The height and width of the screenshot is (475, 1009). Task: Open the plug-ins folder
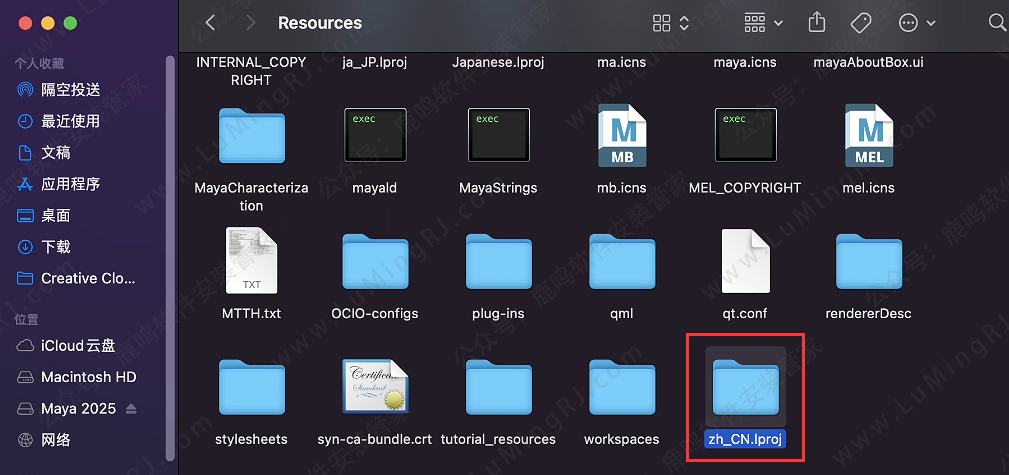[x=498, y=262]
